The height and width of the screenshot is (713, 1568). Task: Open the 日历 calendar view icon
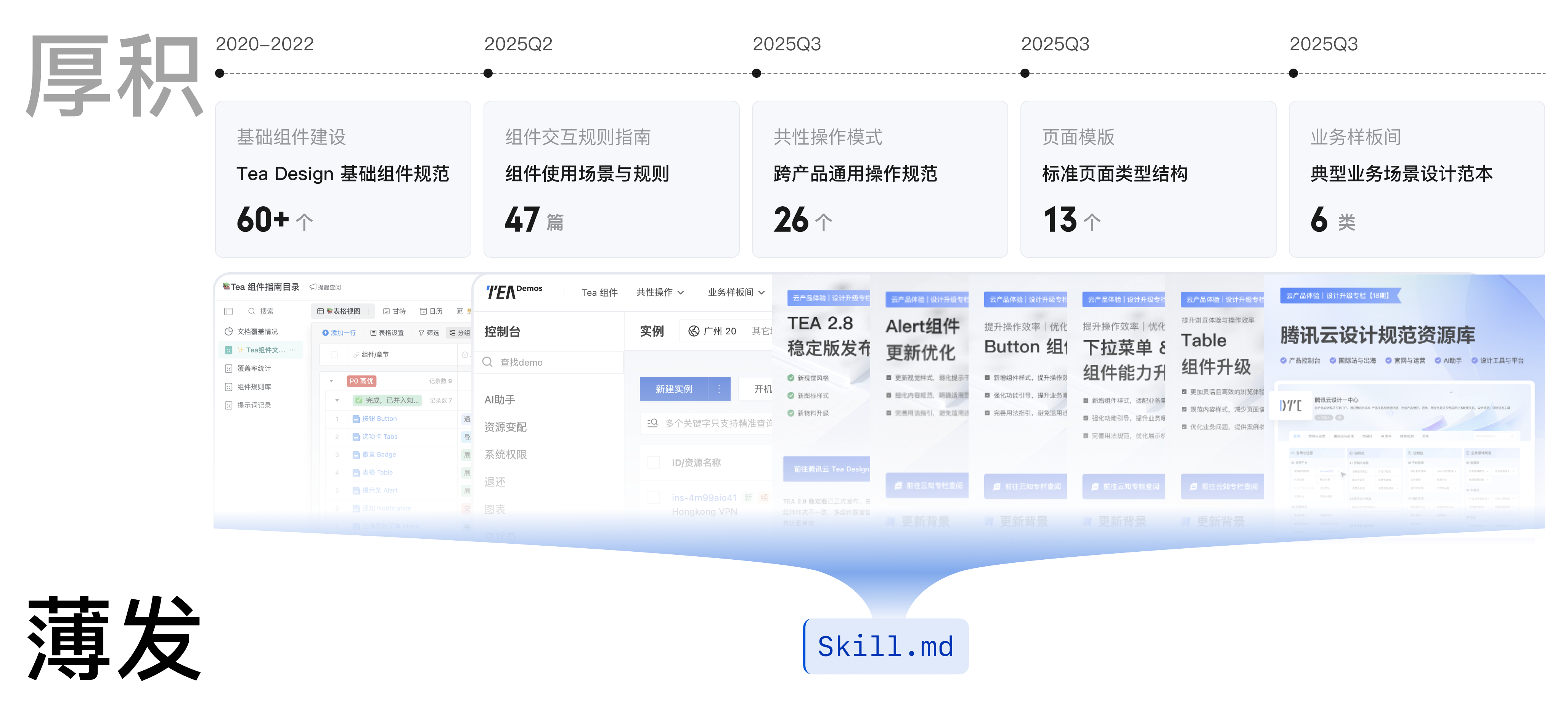click(x=423, y=311)
